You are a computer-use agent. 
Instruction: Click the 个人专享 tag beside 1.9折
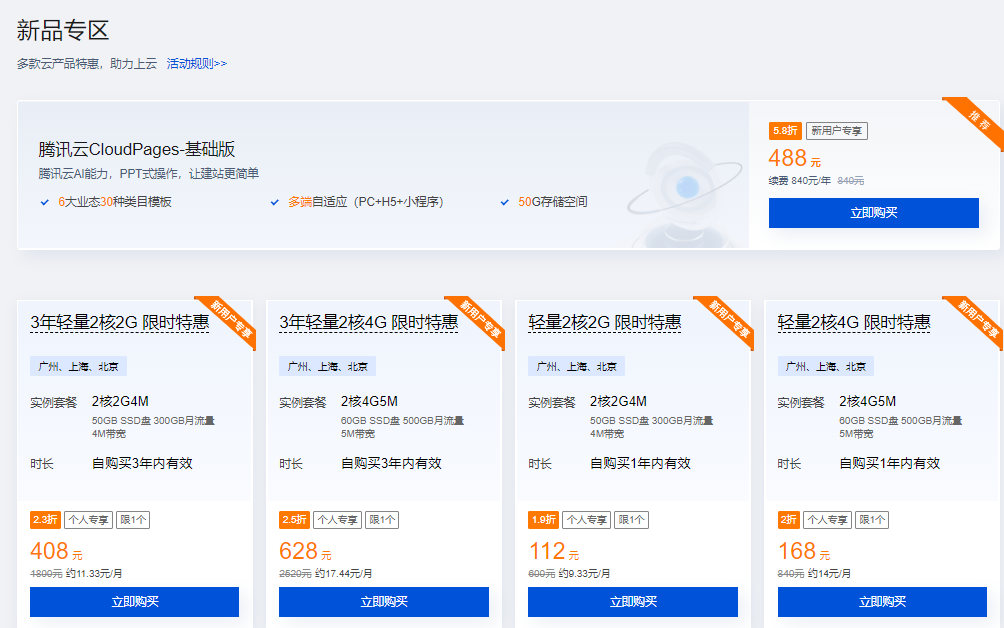coord(587,520)
